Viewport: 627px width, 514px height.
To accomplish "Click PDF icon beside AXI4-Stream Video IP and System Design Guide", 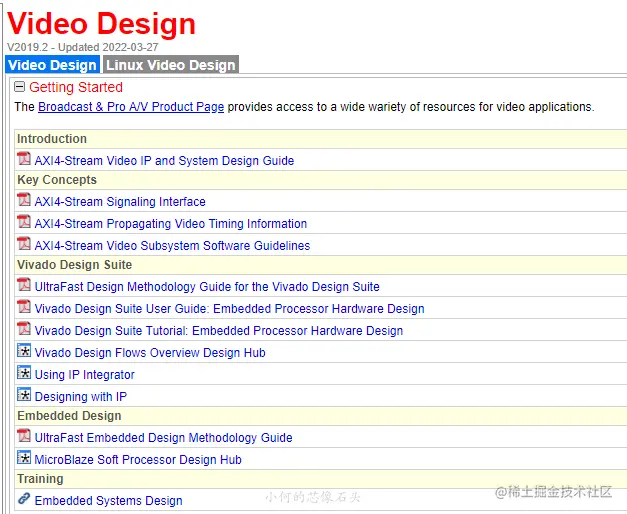I will tap(24, 158).
